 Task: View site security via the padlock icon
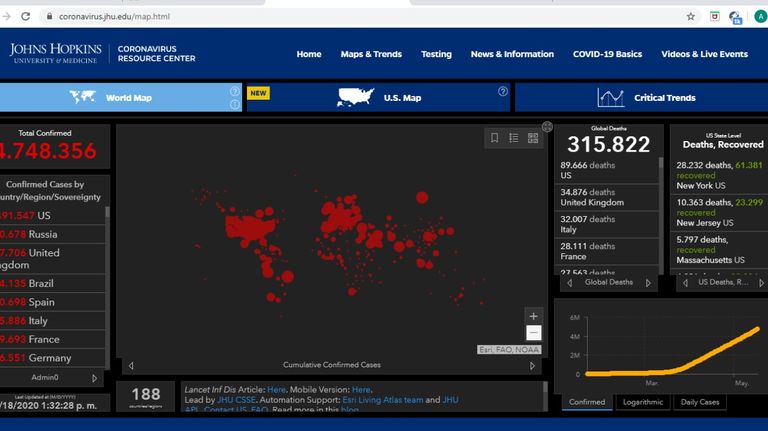[49, 16]
